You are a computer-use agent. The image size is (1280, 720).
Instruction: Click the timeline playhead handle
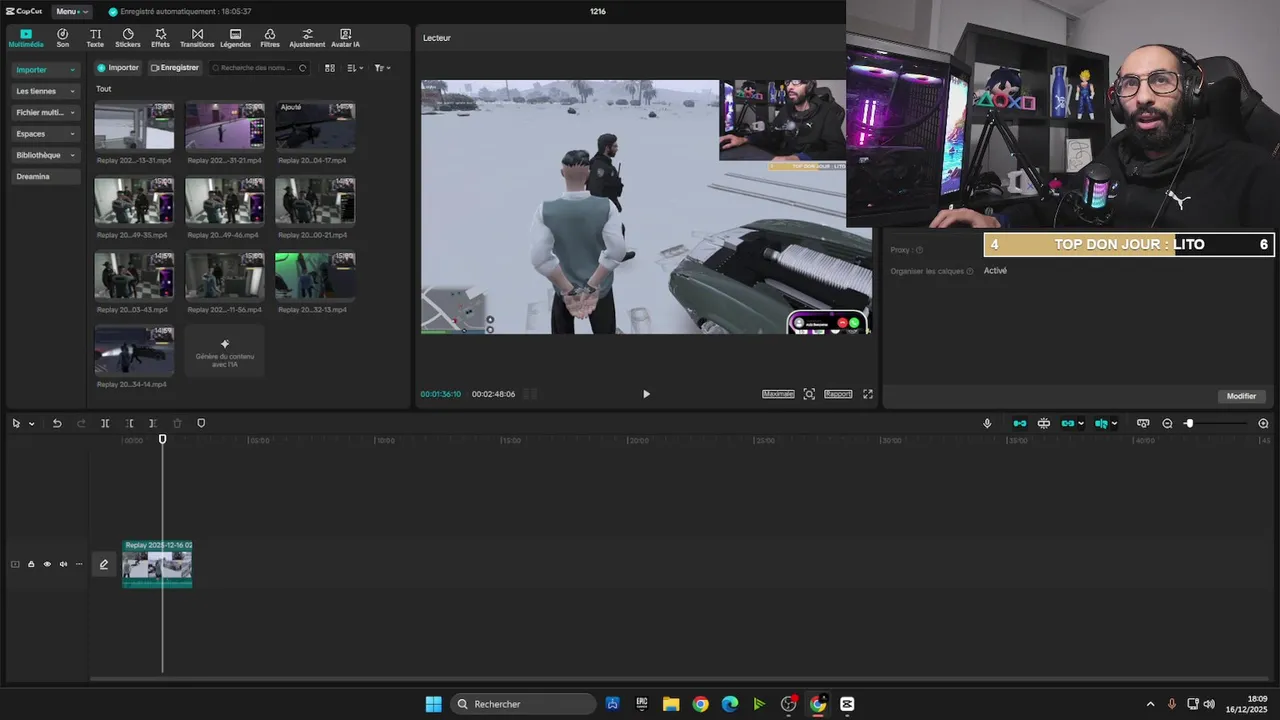(x=163, y=439)
